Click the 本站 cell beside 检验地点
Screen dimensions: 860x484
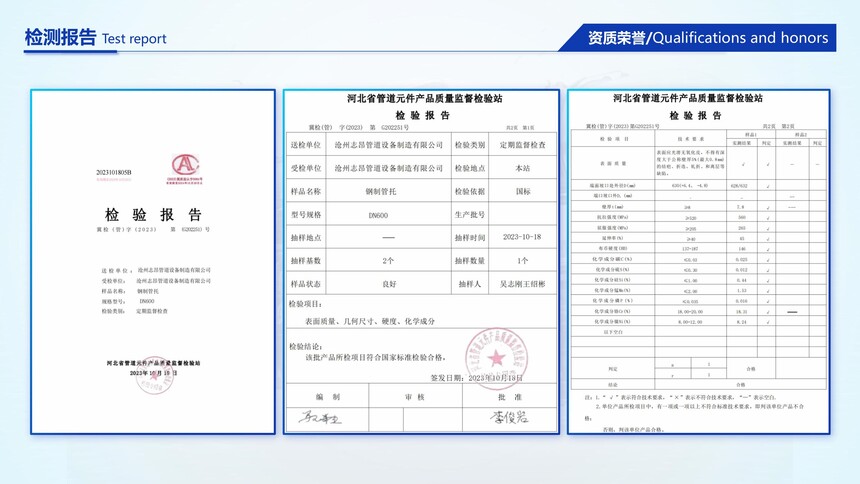(523, 168)
